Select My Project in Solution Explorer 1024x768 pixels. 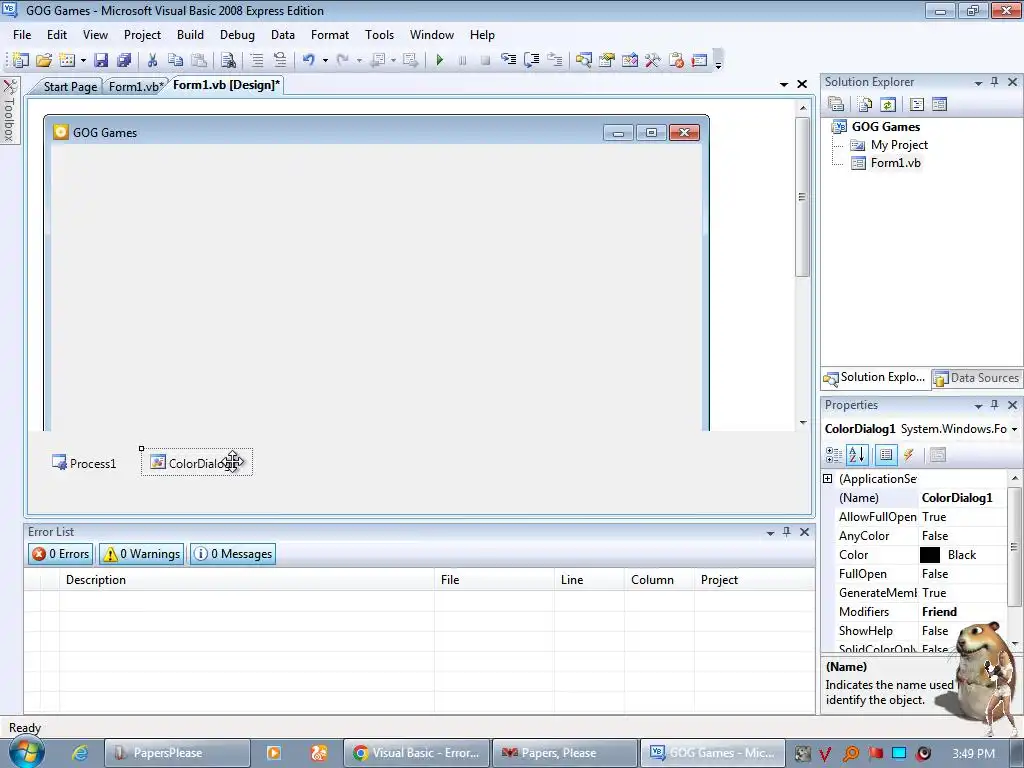coord(899,145)
